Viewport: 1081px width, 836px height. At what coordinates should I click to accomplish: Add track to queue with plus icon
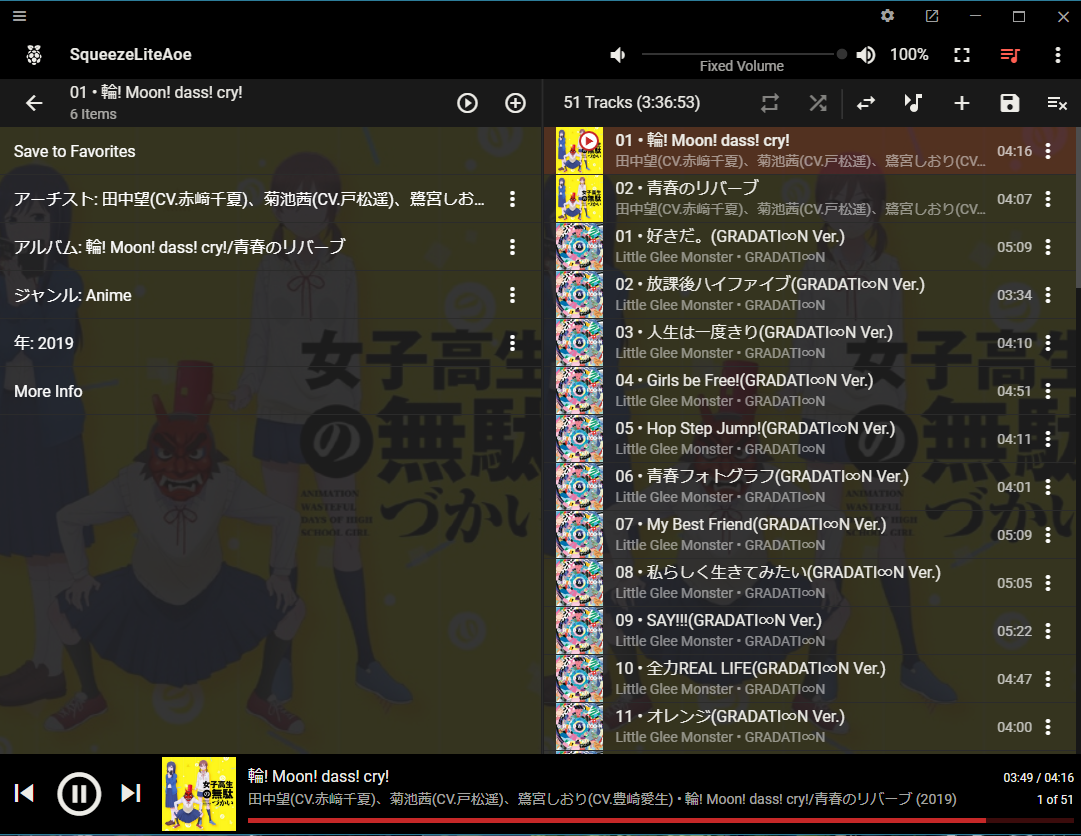[x=515, y=103]
